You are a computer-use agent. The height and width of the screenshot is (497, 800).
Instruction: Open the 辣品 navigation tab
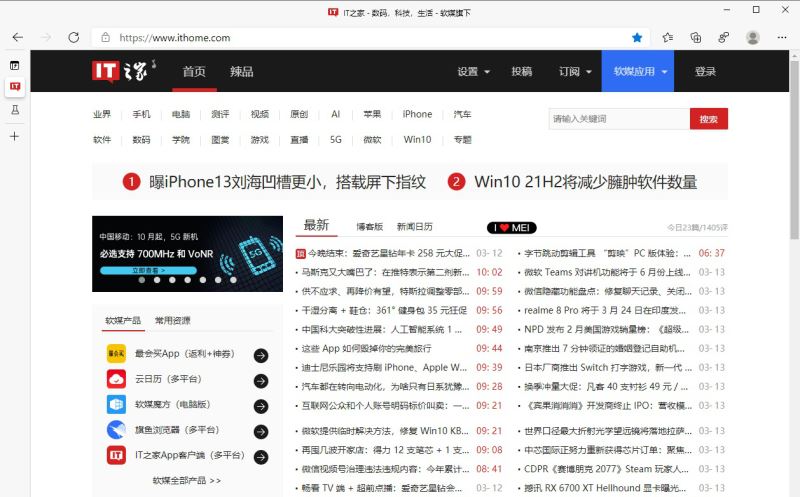[241, 71]
